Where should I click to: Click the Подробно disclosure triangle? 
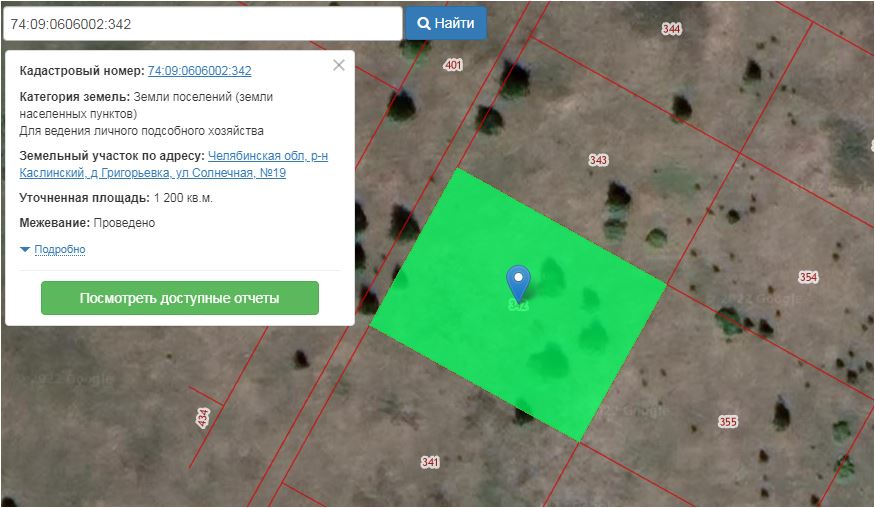[25, 250]
